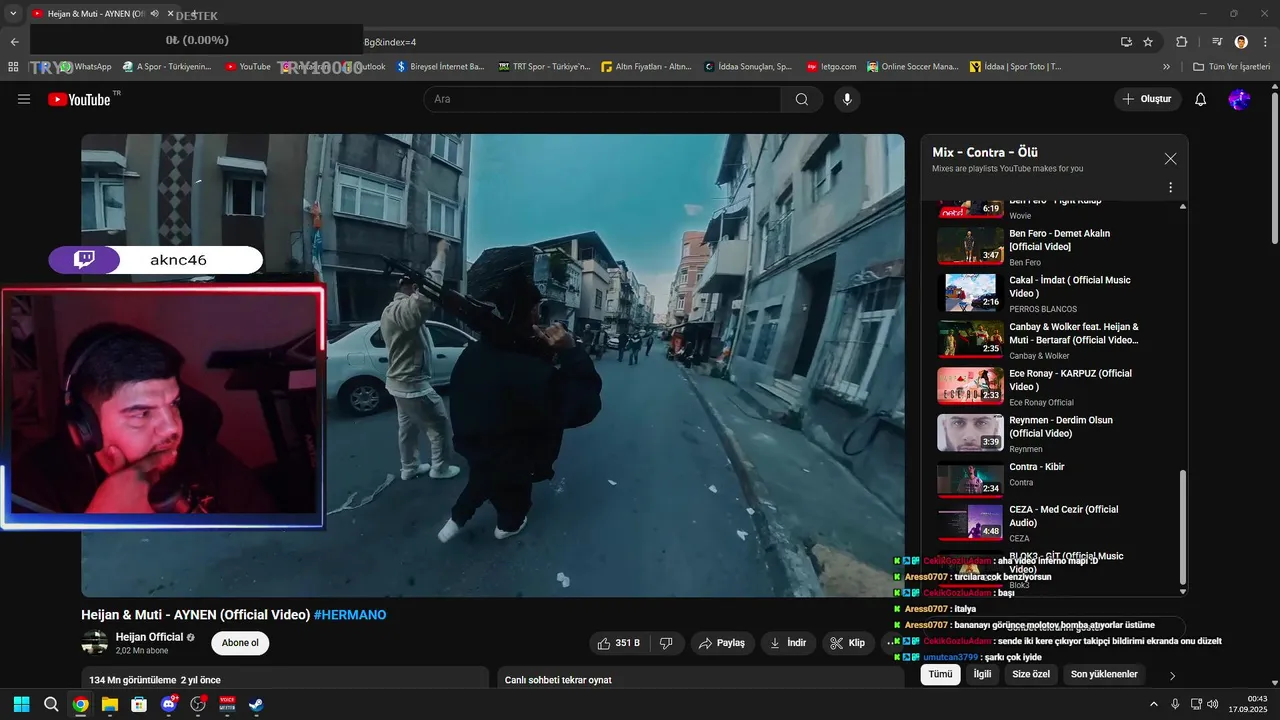The height and width of the screenshot is (720, 1280).
Task: Subscribe via the Abone ol button
Action: click(240, 643)
